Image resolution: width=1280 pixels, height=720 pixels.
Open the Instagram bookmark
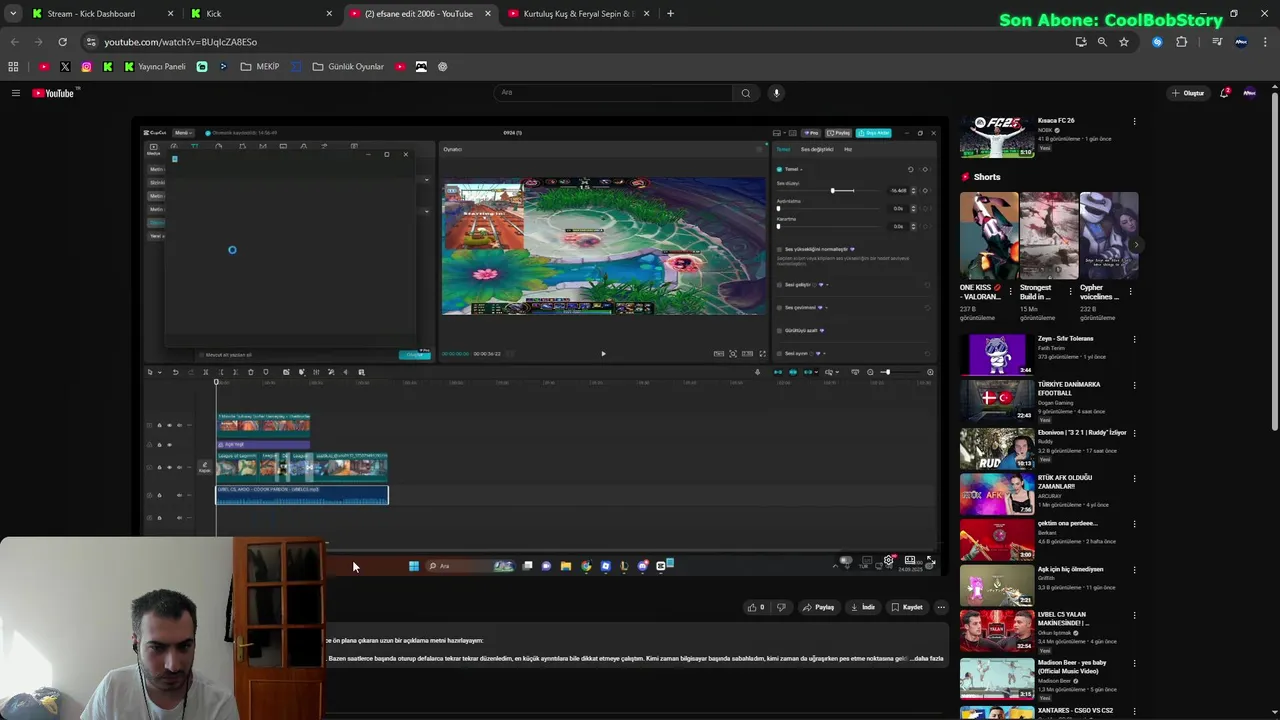tap(86, 67)
